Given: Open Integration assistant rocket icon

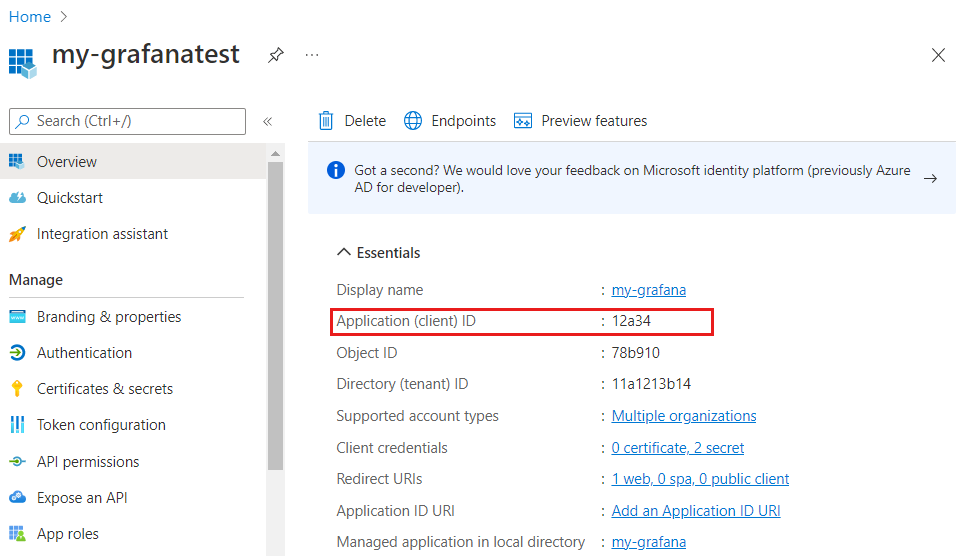Looking at the screenshot, I should pyautogui.click(x=17, y=234).
